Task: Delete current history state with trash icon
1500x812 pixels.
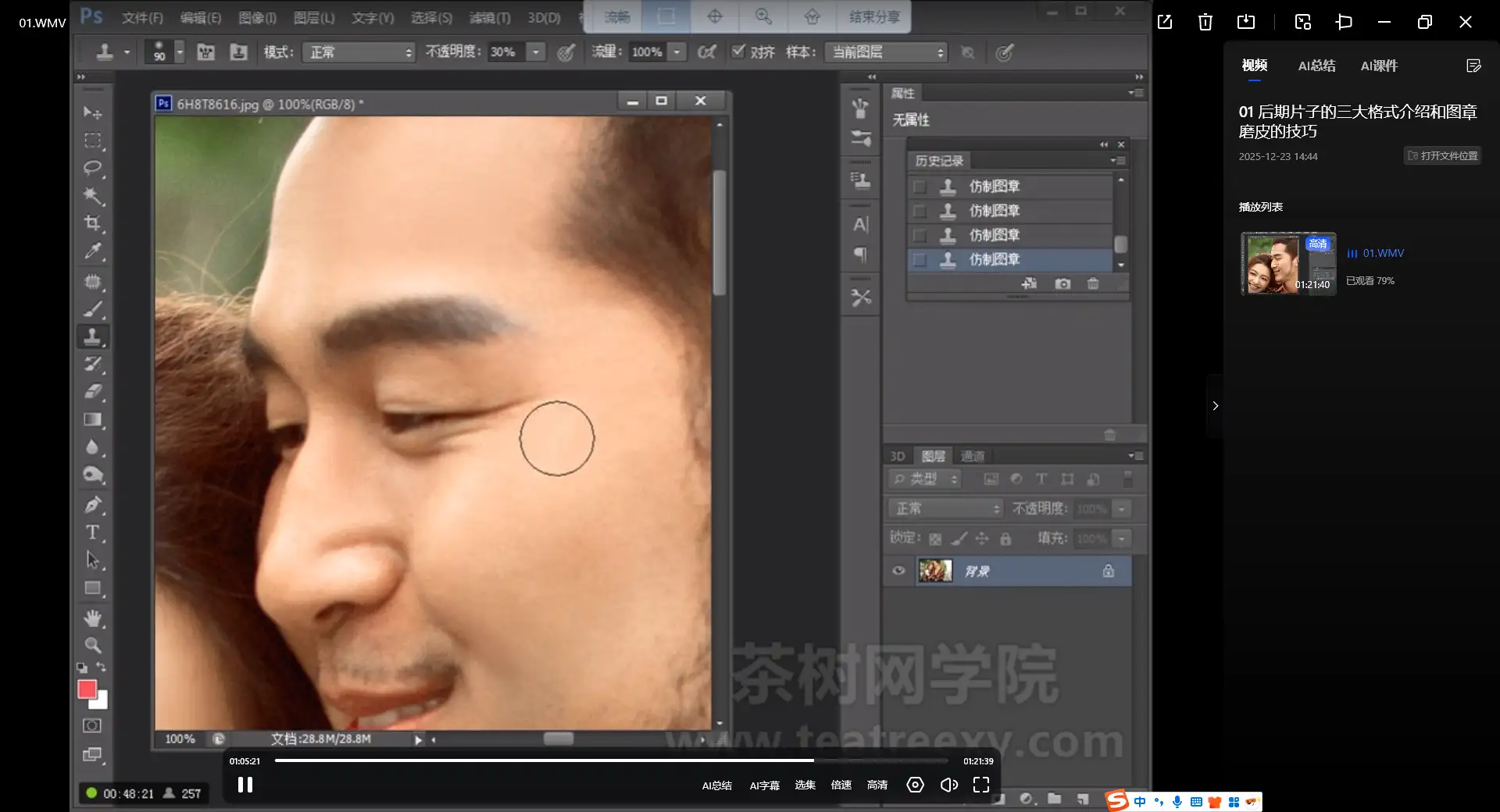Action: pyautogui.click(x=1093, y=283)
